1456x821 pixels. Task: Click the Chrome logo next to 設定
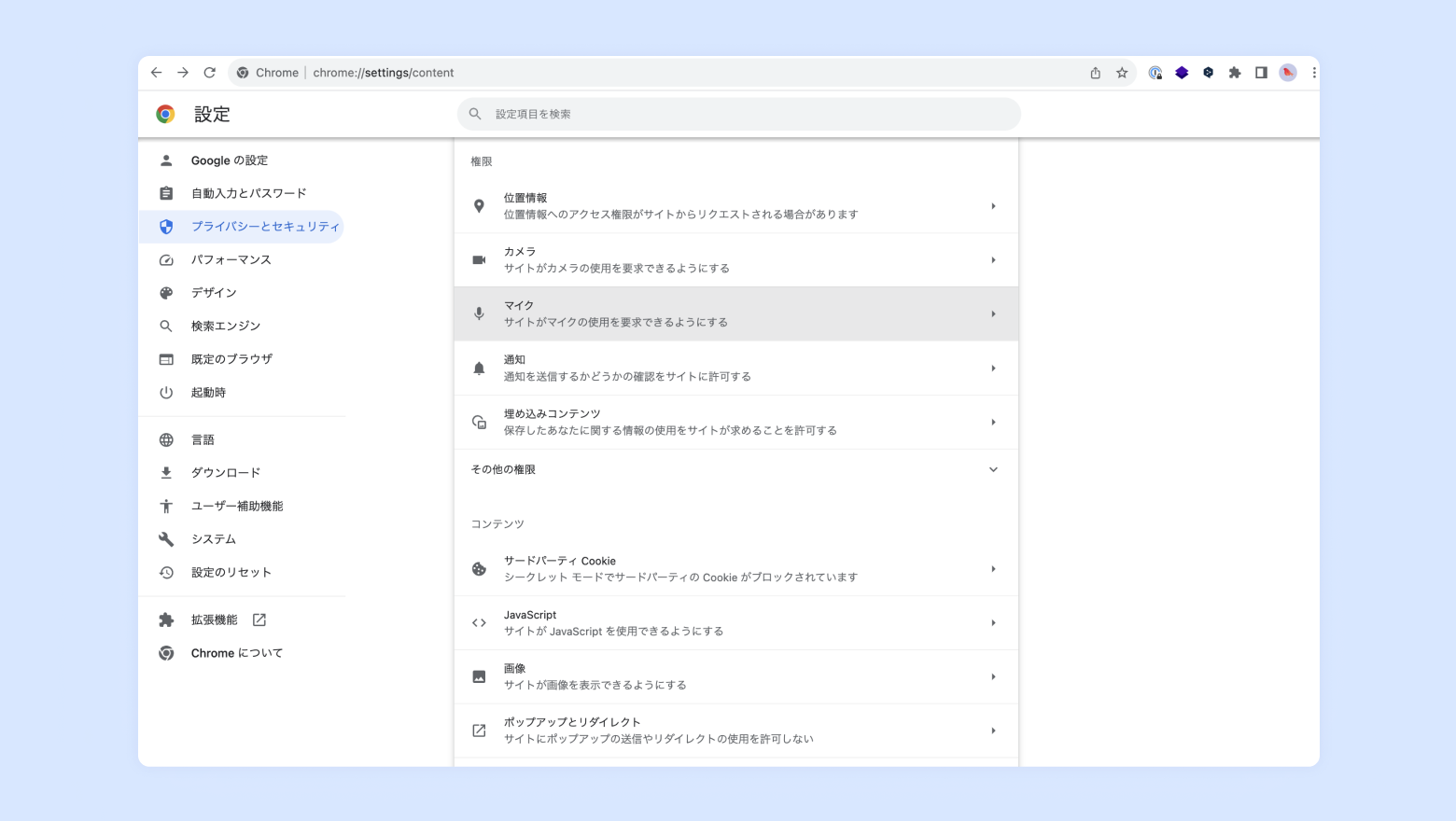click(x=165, y=114)
